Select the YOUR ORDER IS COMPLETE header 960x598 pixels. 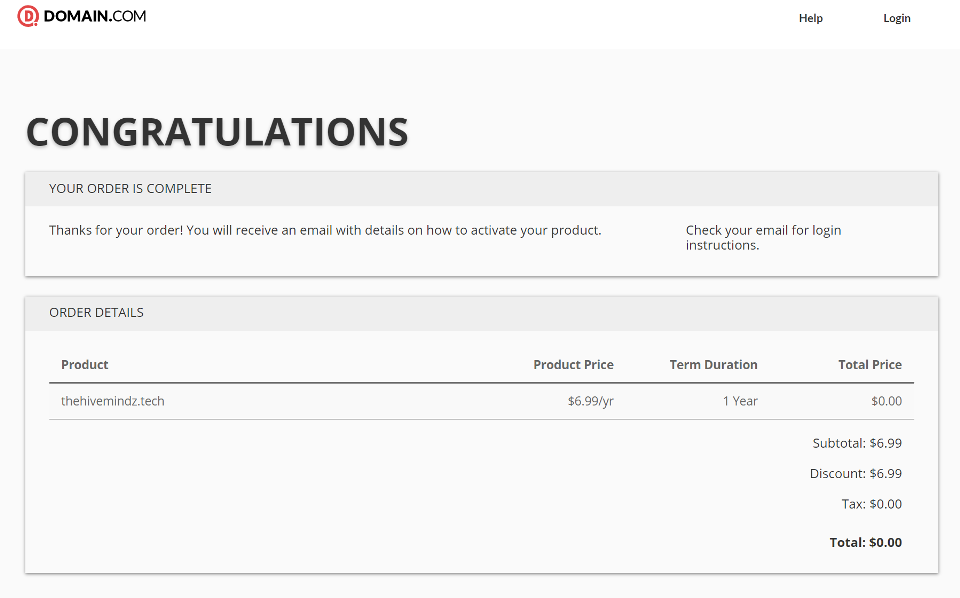pyautogui.click(x=130, y=189)
